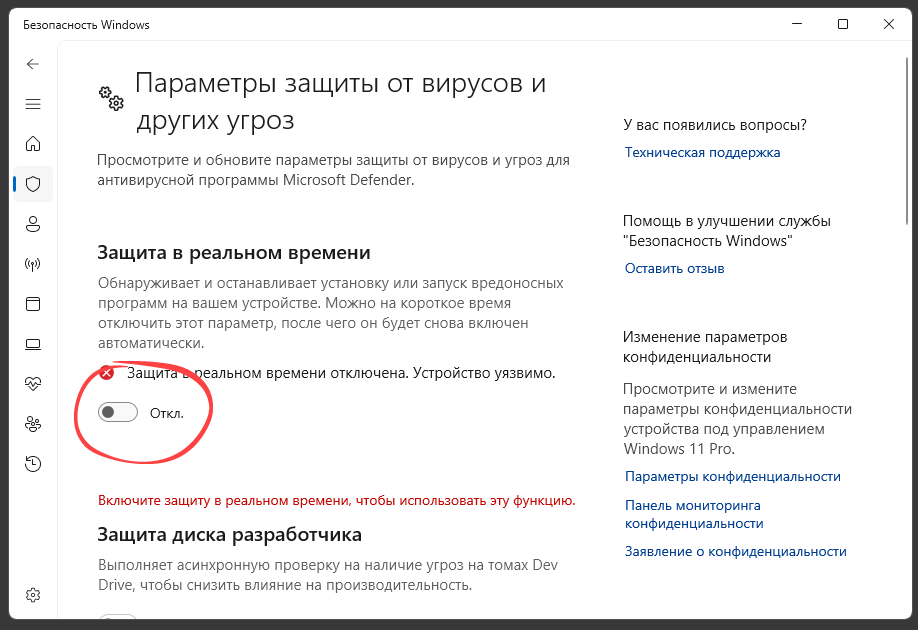Go to Home via sidebar house icon
The width and height of the screenshot is (918, 630).
[x=33, y=144]
